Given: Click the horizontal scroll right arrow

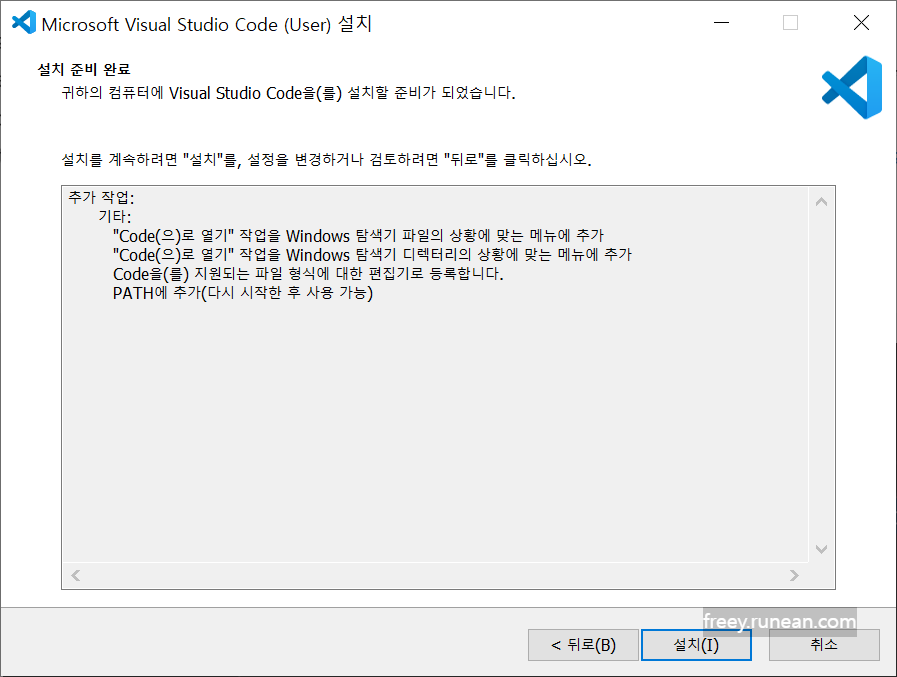Looking at the screenshot, I should [x=793, y=575].
